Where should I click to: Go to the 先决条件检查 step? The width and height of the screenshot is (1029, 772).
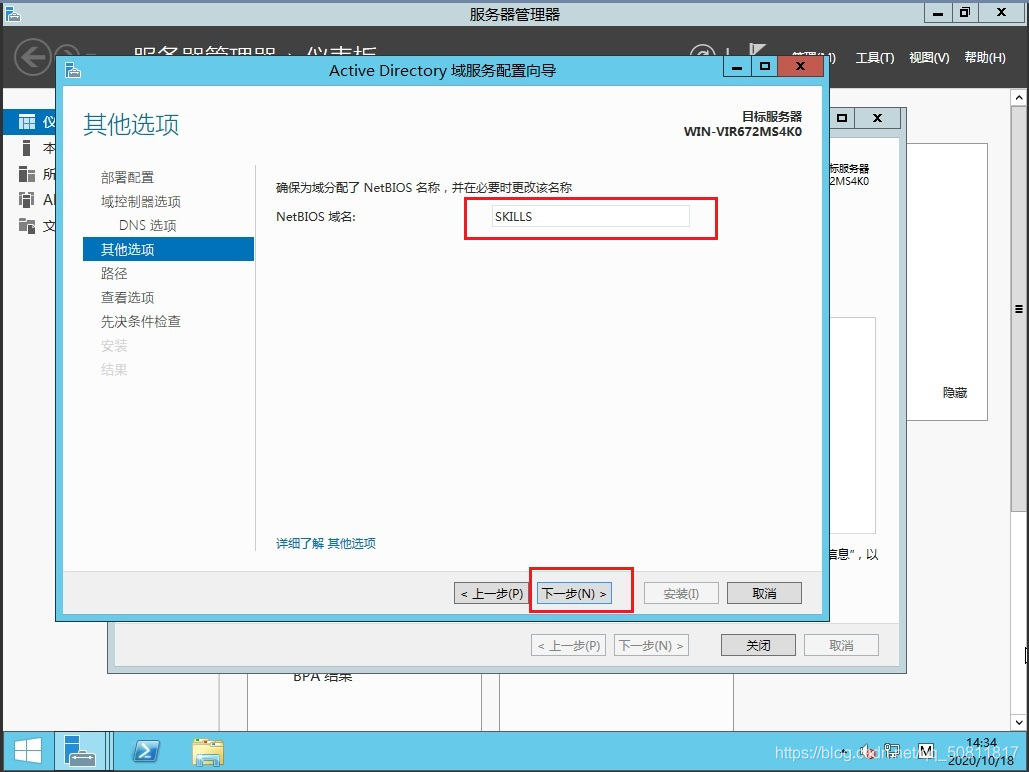click(x=140, y=322)
